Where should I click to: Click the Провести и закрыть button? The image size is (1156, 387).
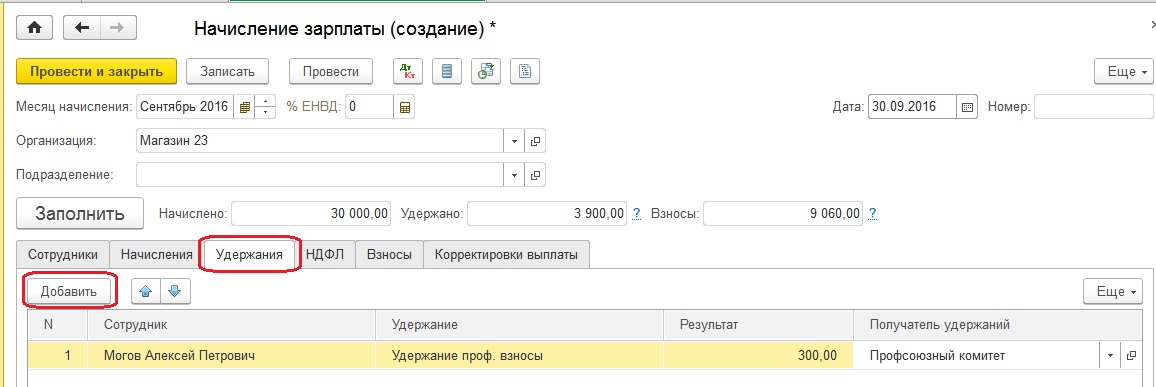pos(97,72)
